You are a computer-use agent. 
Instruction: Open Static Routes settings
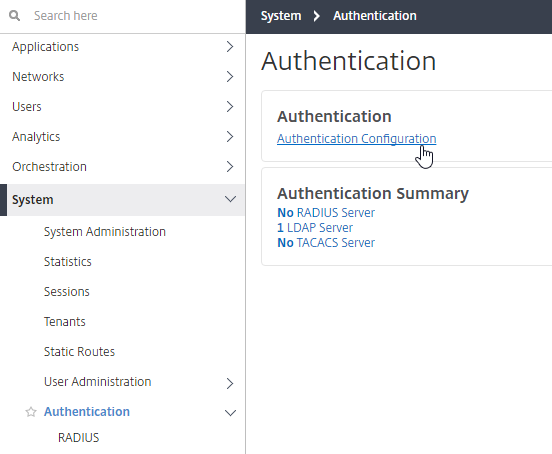coord(79,351)
